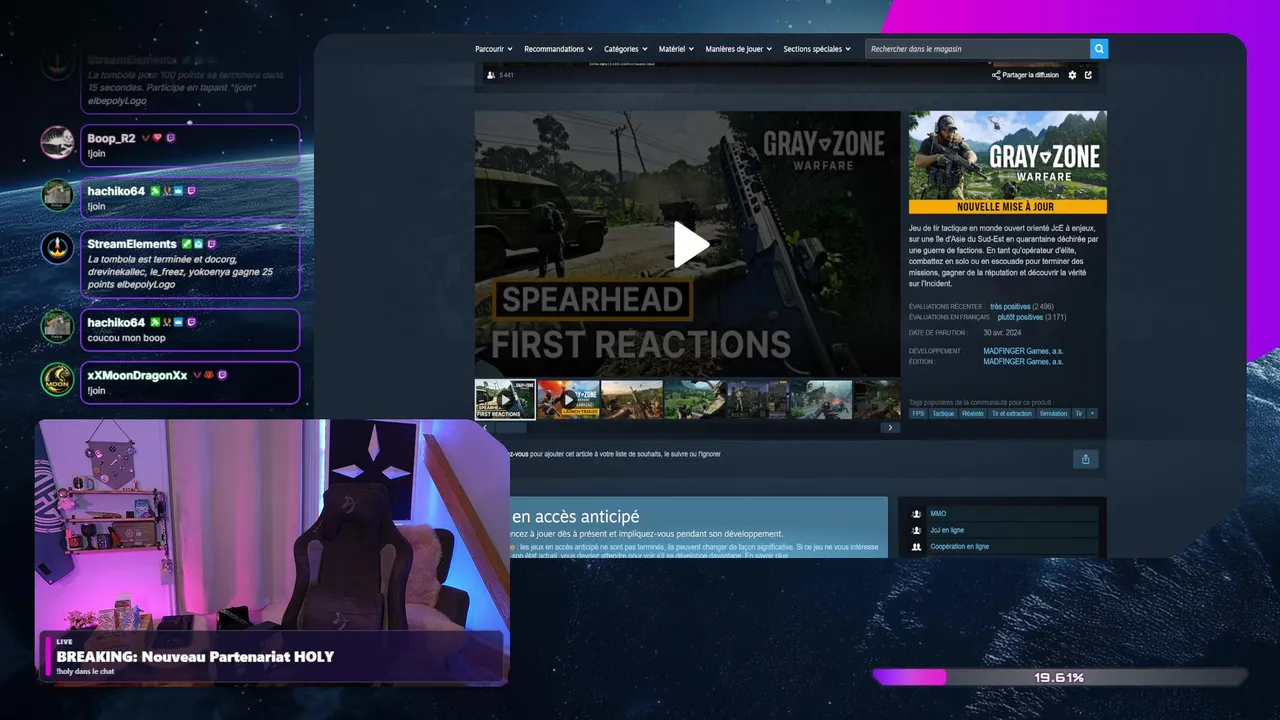Click the plus button to add tags

click(1092, 413)
